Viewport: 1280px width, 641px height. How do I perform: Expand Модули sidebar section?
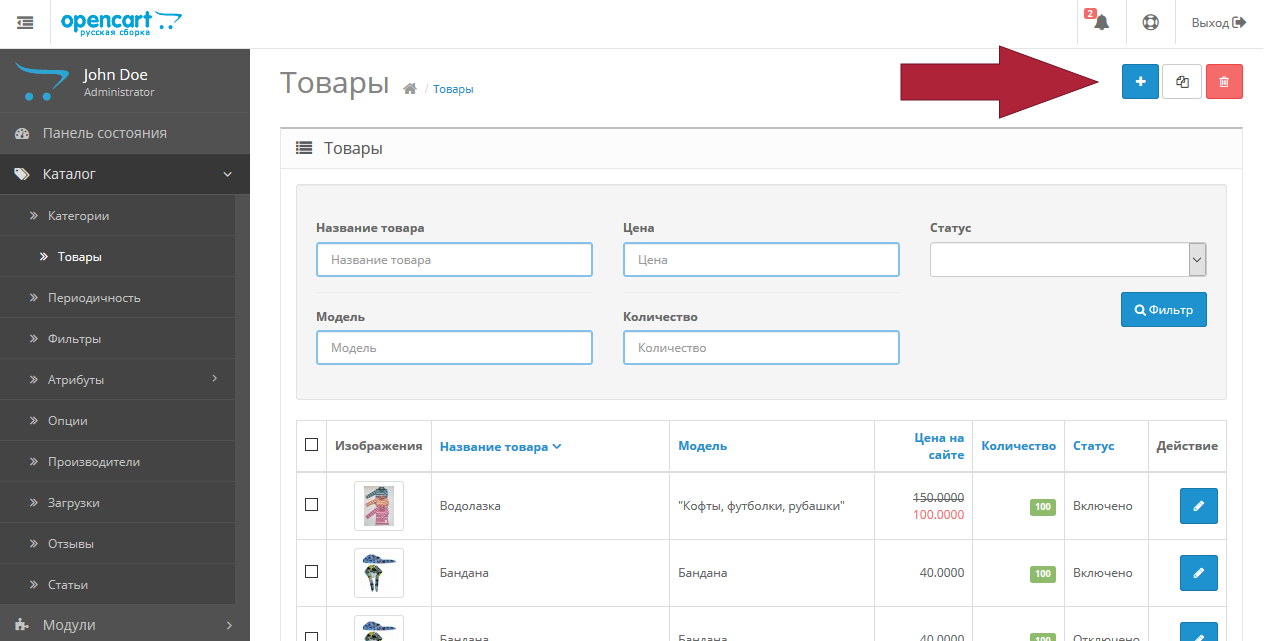pyautogui.click(x=125, y=625)
